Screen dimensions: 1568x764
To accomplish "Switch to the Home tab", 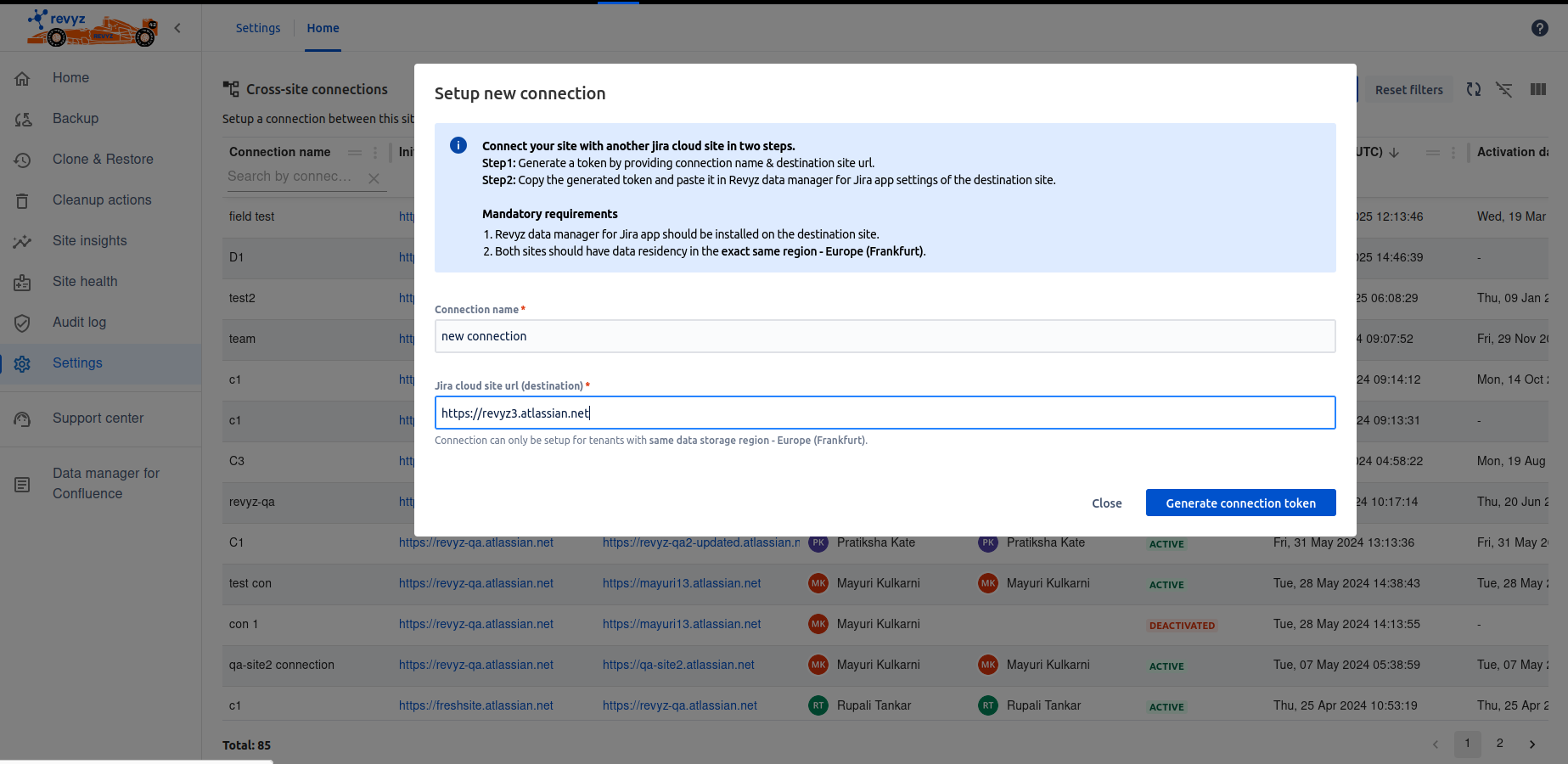I will click(x=323, y=28).
